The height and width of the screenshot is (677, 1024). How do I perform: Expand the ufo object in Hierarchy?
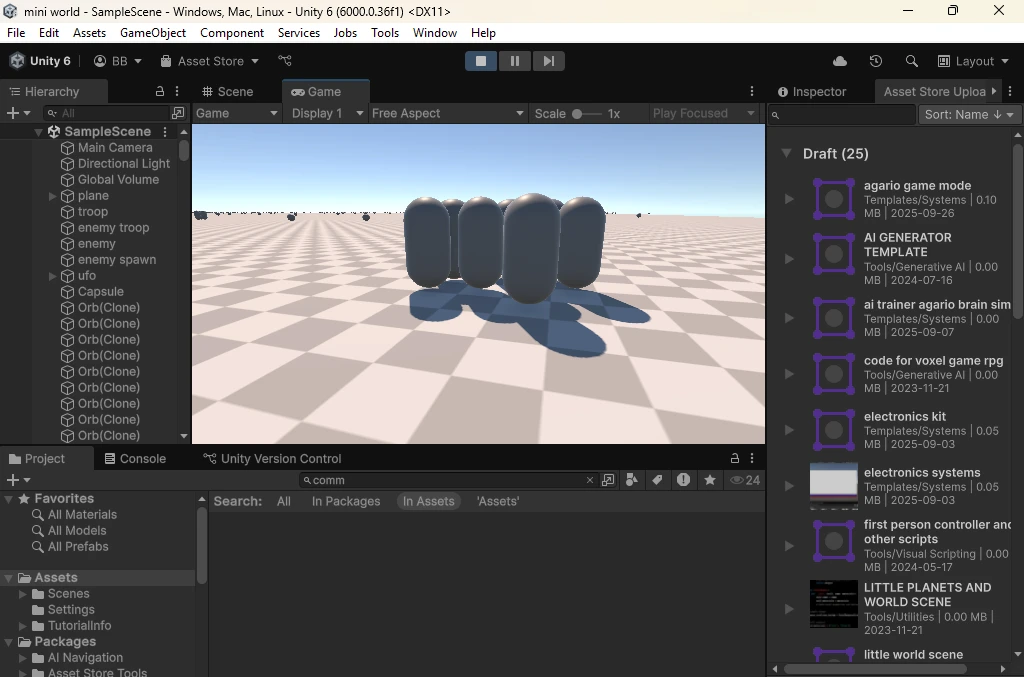tap(52, 276)
